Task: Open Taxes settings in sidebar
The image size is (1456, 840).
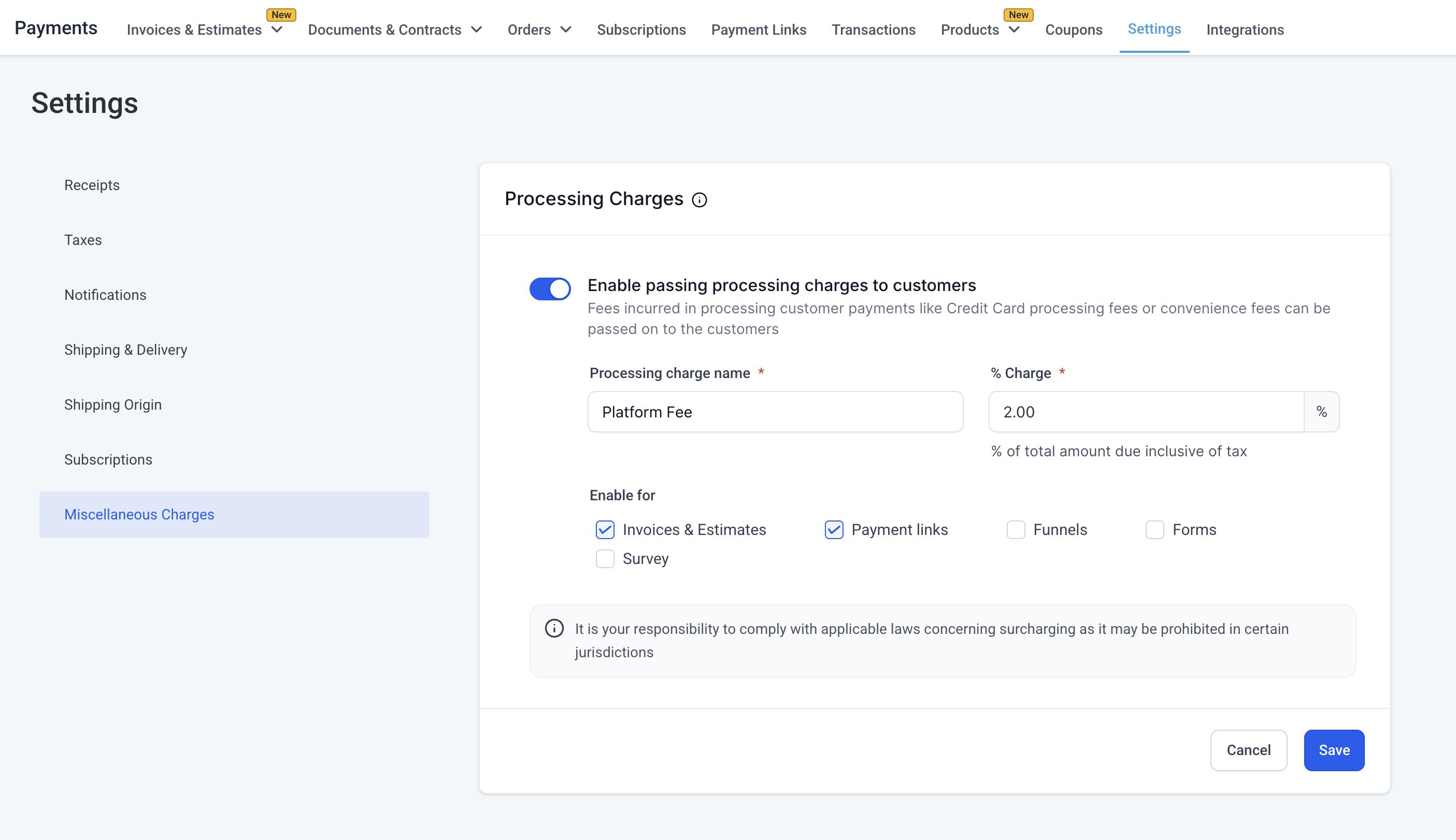Action: tap(83, 240)
